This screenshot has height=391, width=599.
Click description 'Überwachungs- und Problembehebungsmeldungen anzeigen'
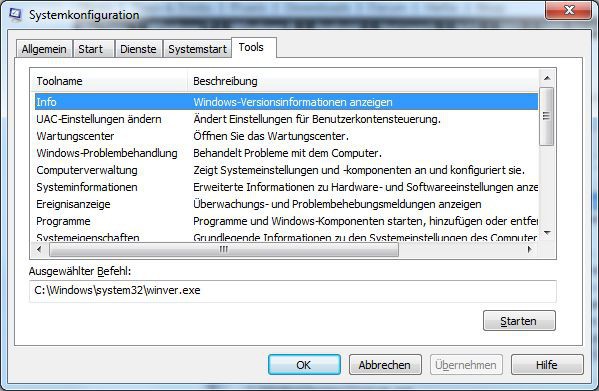click(337, 204)
